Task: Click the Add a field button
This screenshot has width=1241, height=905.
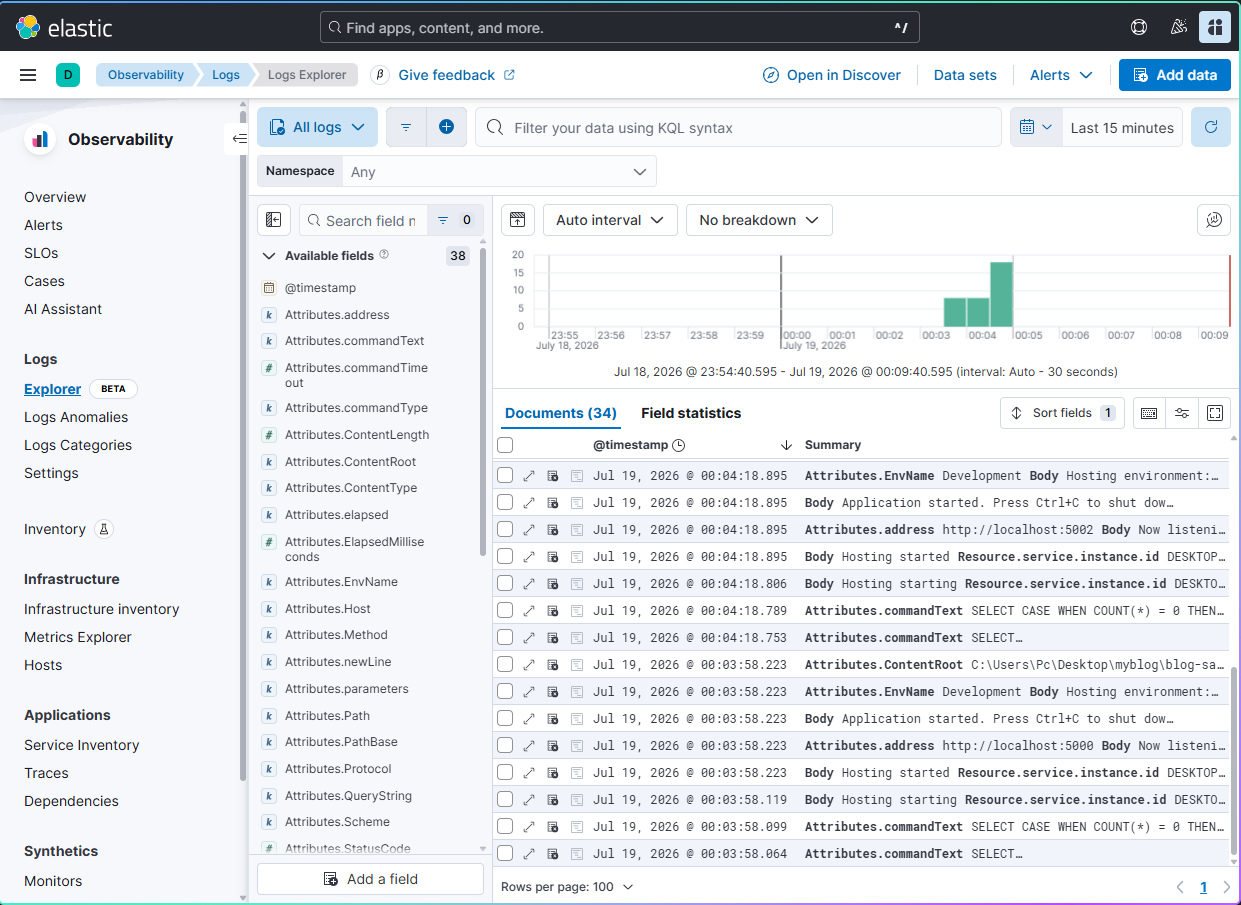Action: click(x=370, y=879)
